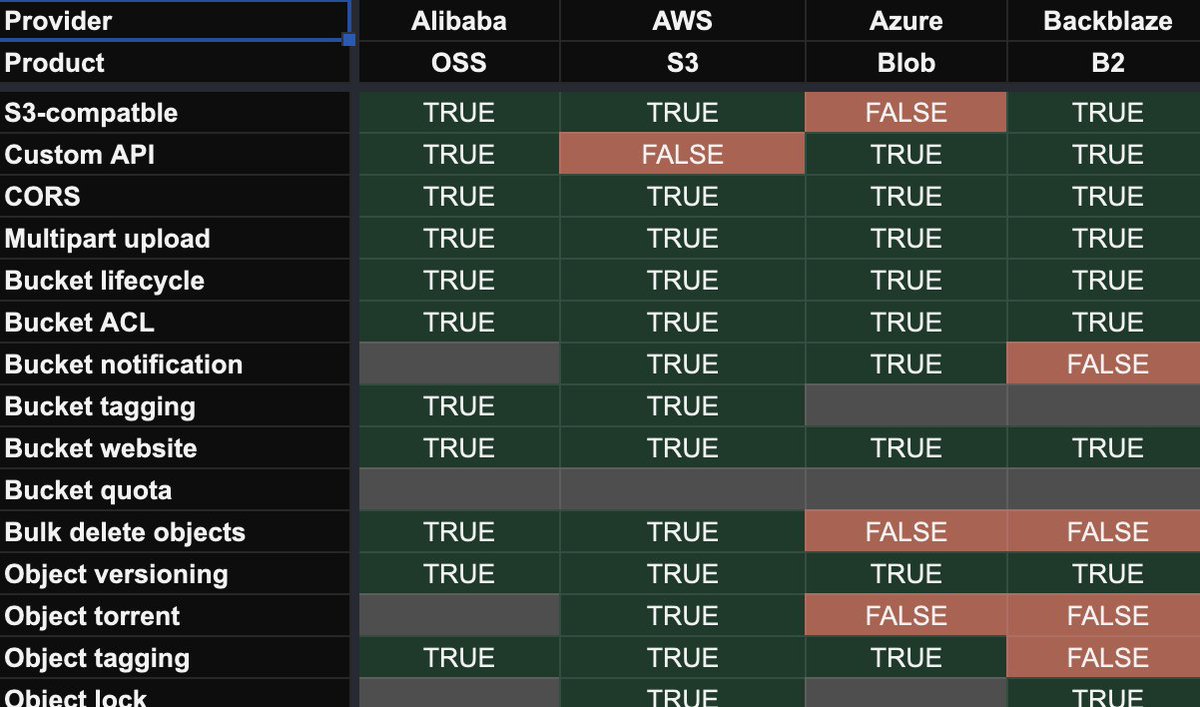Select Azure's TRUE cell for Object tagging
Image resolution: width=1200 pixels, height=707 pixels.
tap(906, 658)
